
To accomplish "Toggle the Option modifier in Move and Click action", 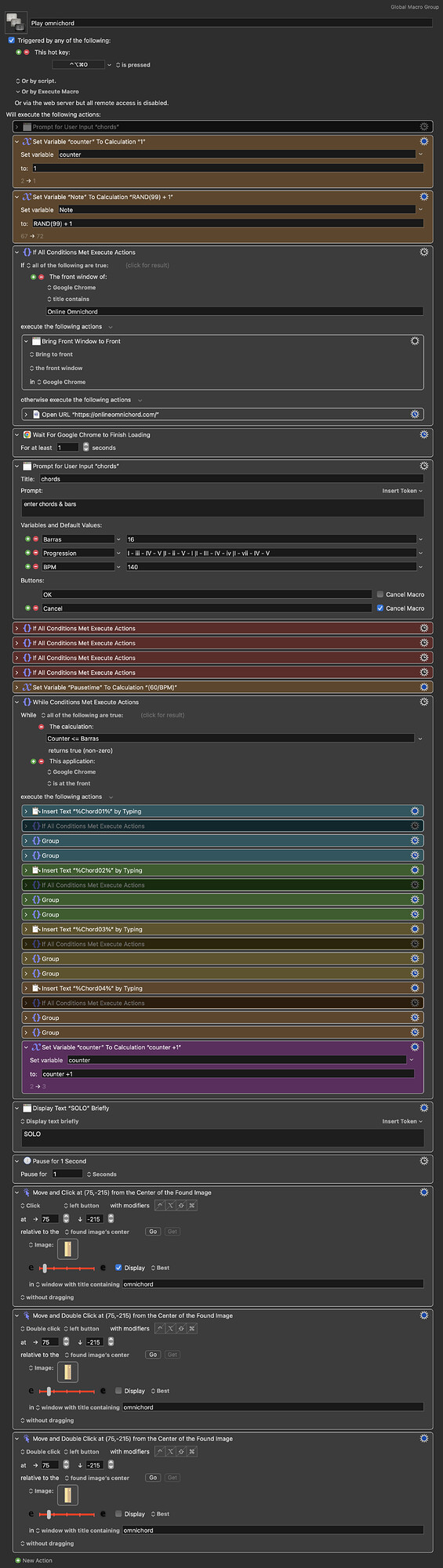I will click(171, 1206).
